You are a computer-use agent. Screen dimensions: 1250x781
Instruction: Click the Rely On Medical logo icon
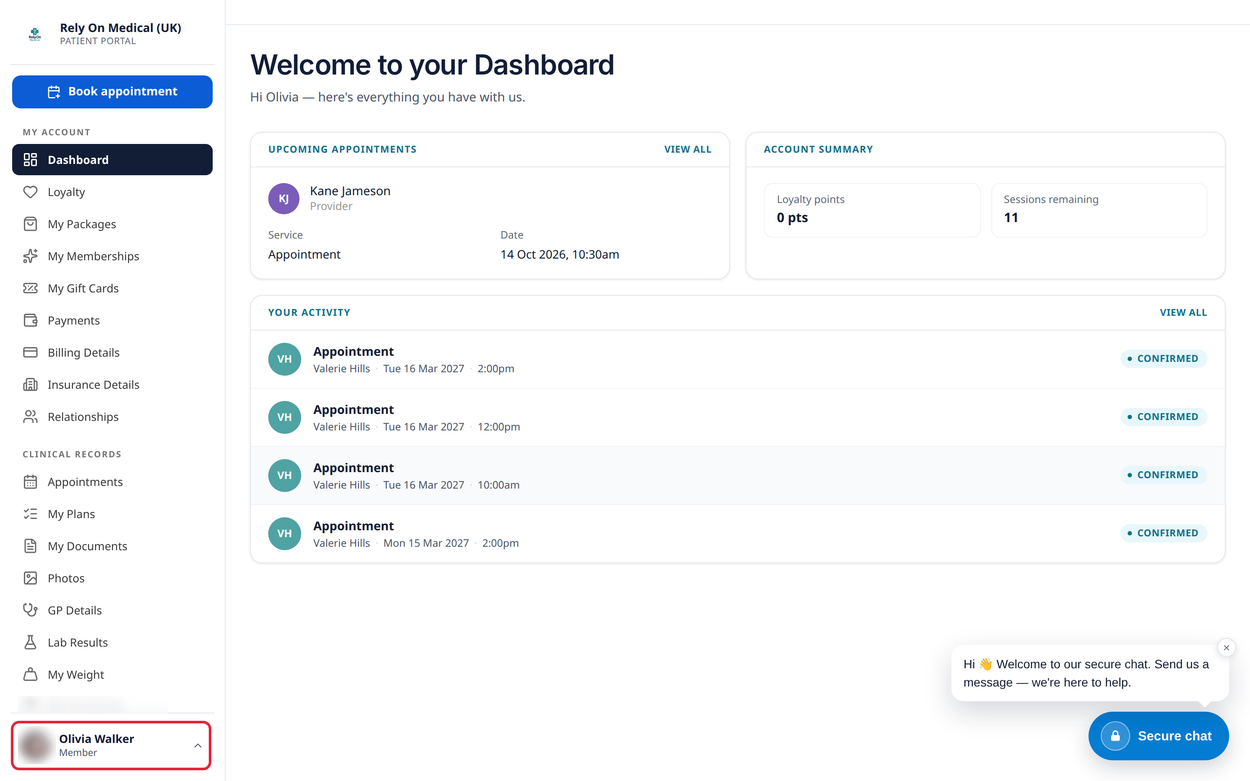click(x=35, y=34)
